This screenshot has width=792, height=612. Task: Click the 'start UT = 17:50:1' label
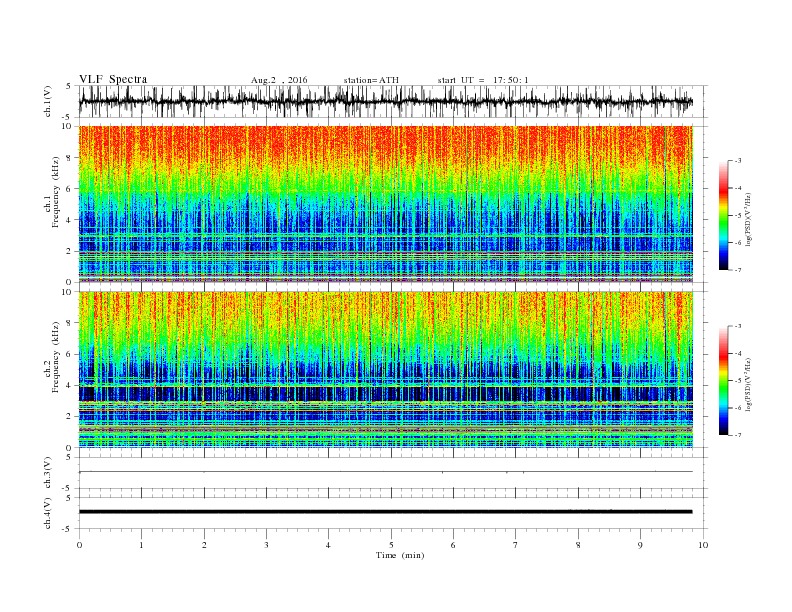(483, 80)
